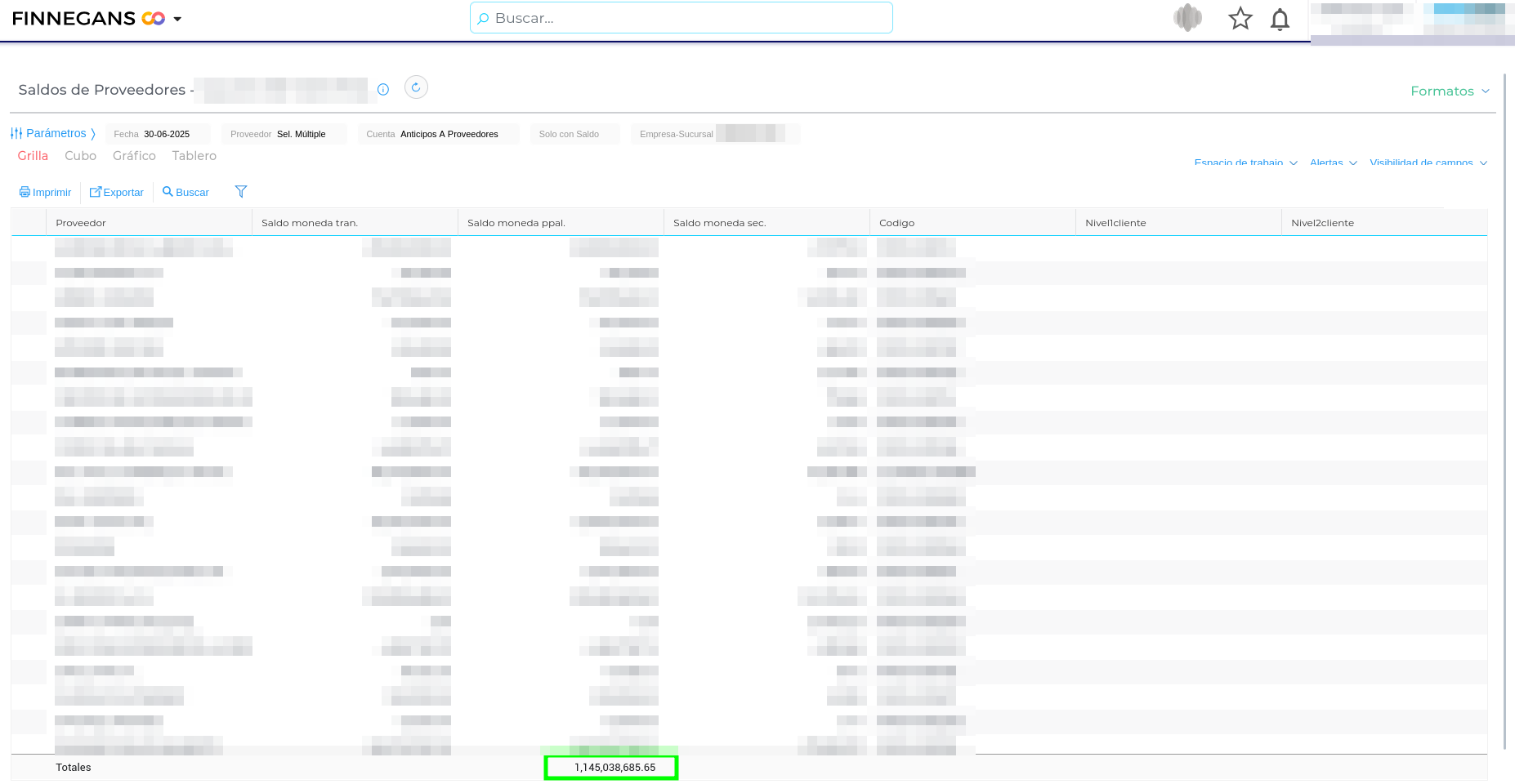Click the Buscar magnifier icon in toolbar
This screenshot has width=1515, height=784.
point(168,192)
